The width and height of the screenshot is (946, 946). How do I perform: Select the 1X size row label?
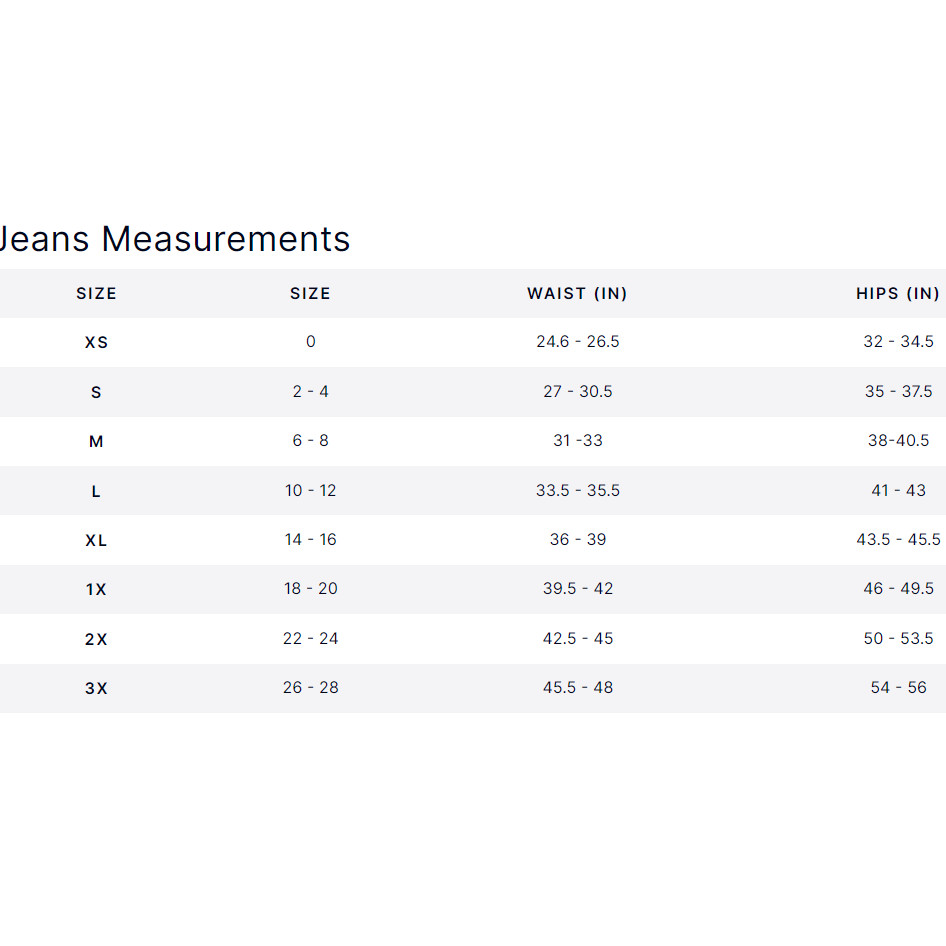tap(96, 590)
